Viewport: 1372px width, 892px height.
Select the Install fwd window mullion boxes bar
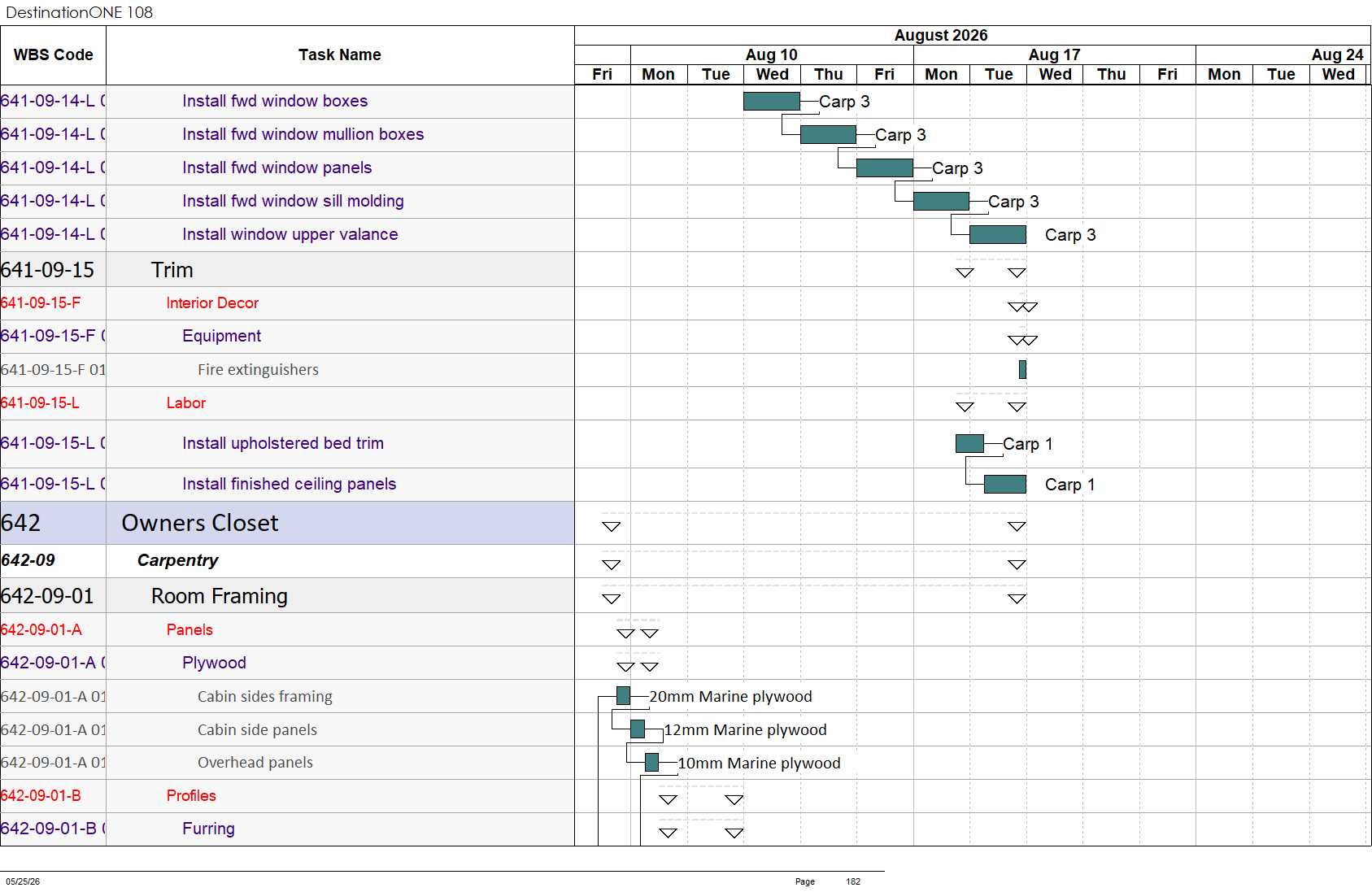[828, 134]
